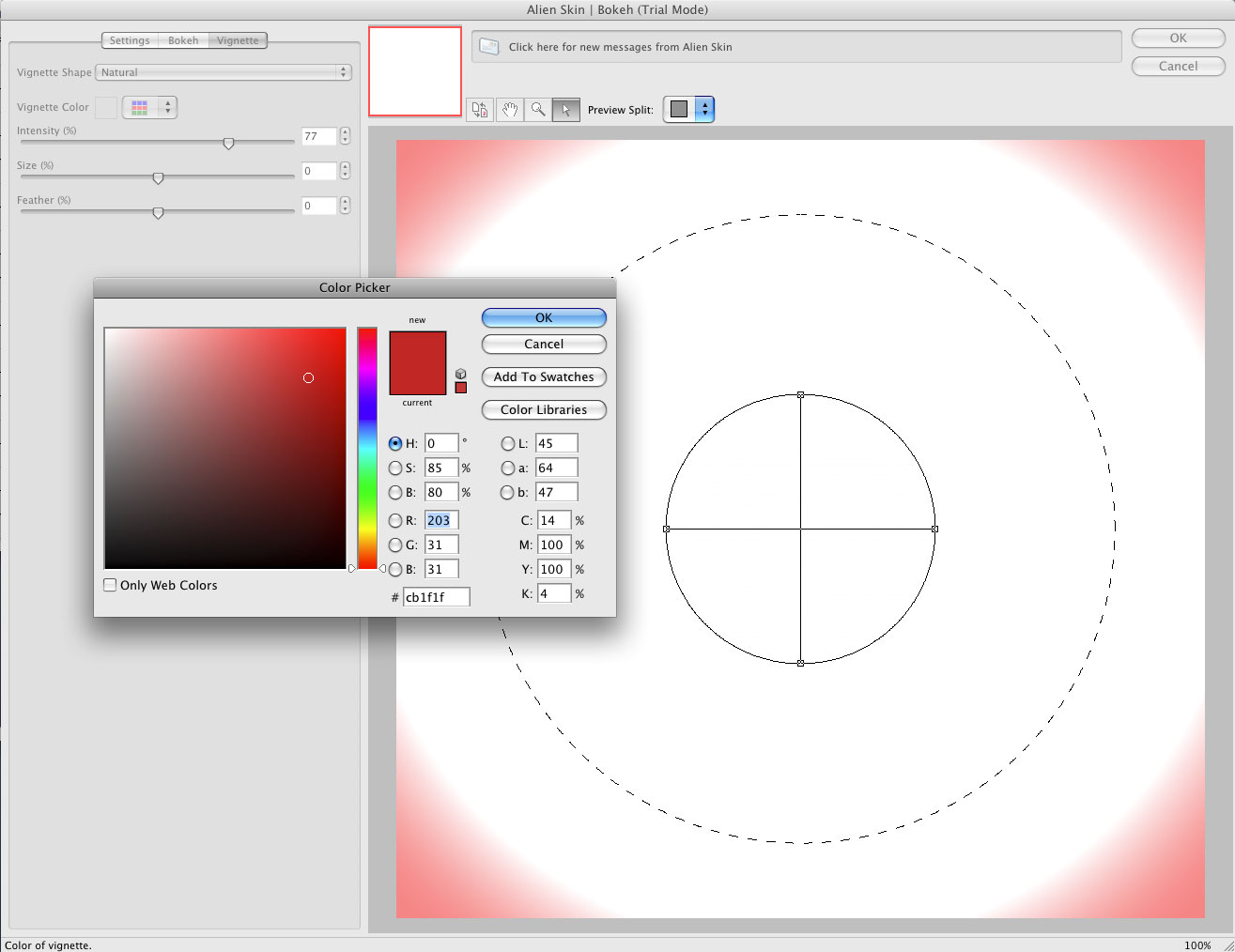Click OK in the Bokeh window
The image size is (1235, 952).
pos(1178,38)
